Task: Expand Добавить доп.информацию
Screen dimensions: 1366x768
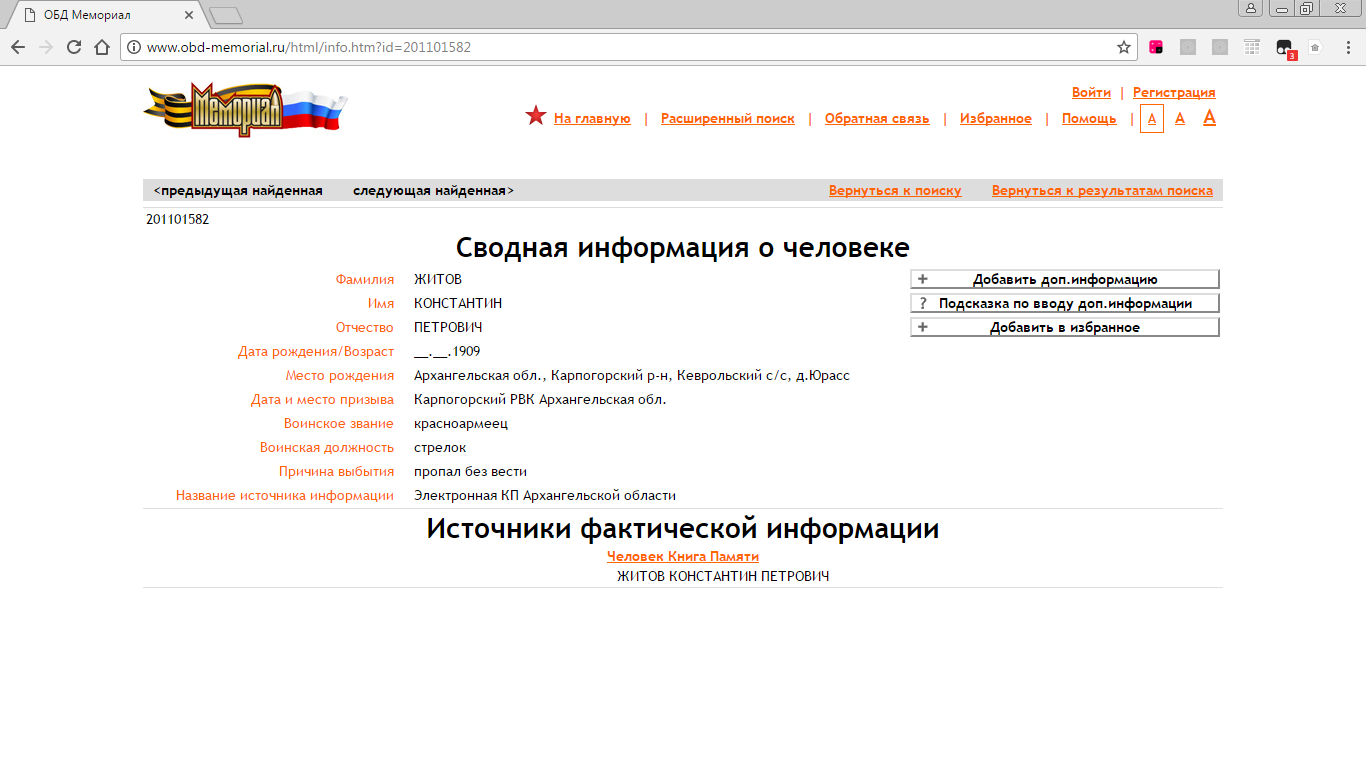Action: [1065, 279]
